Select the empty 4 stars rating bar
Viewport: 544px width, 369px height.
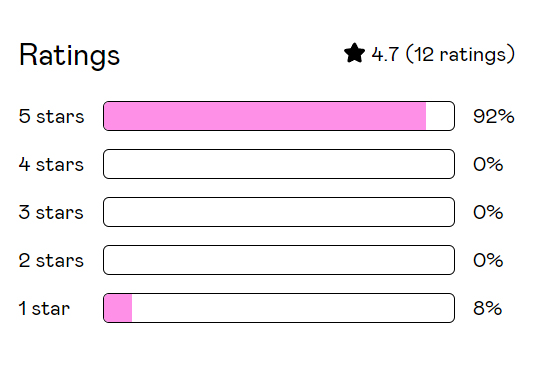(279, 164)
